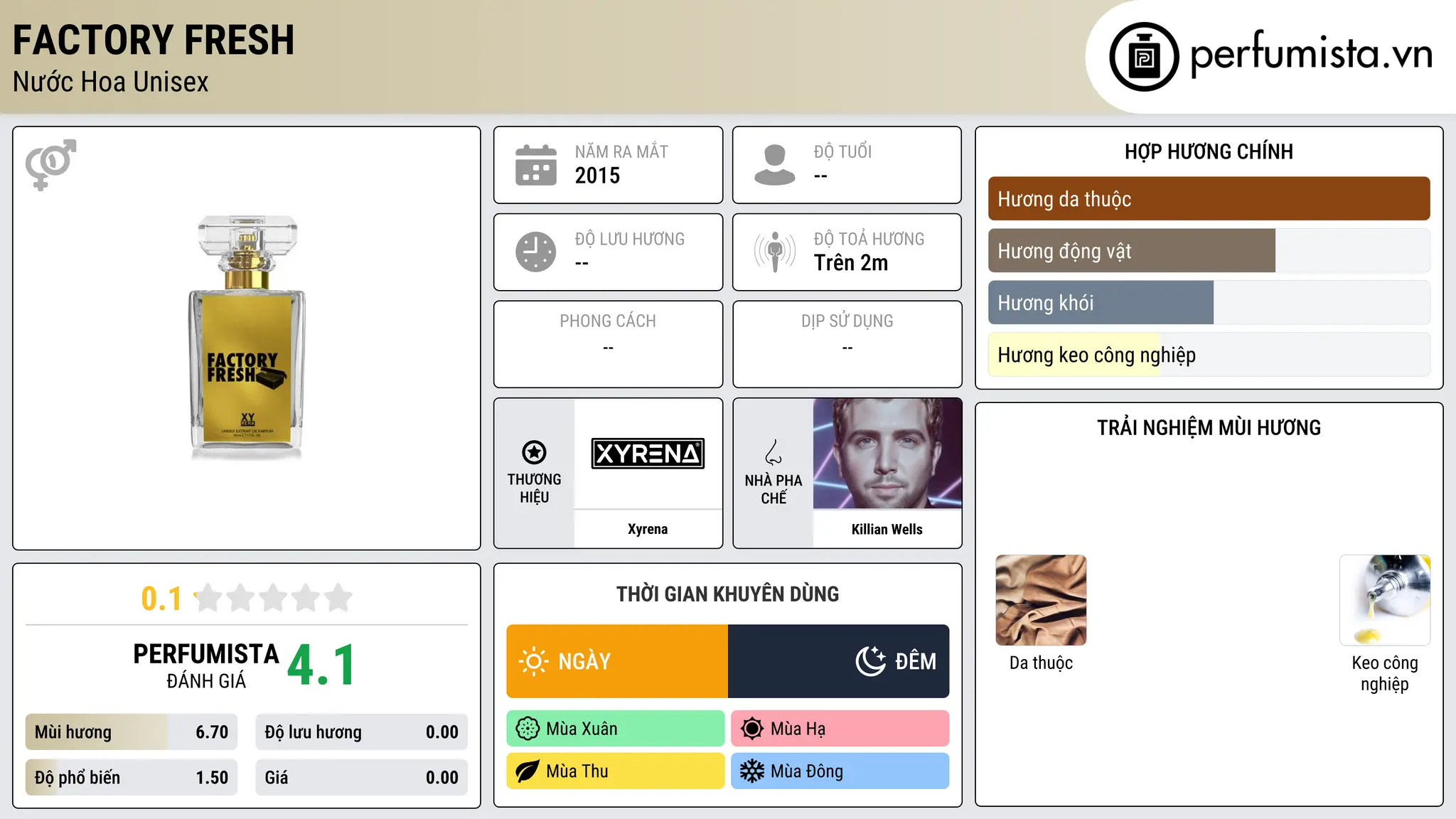Click the person icon beside Độ tuổi
This screenshot has height=819, width=1456.
tap(775, 165)
